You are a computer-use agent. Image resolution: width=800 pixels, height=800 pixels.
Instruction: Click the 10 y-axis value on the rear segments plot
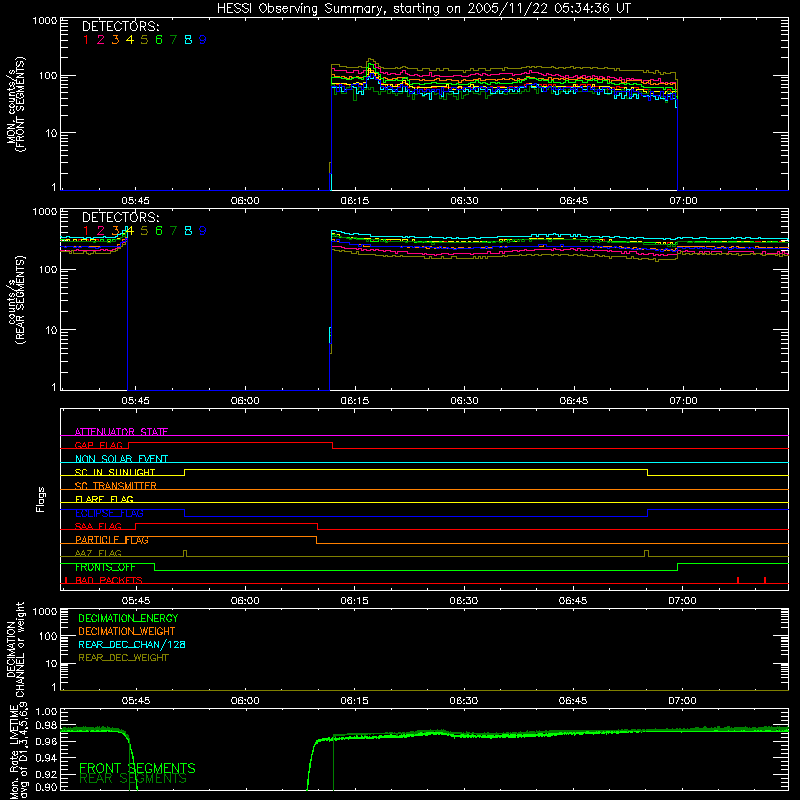[x=52, y=330]
